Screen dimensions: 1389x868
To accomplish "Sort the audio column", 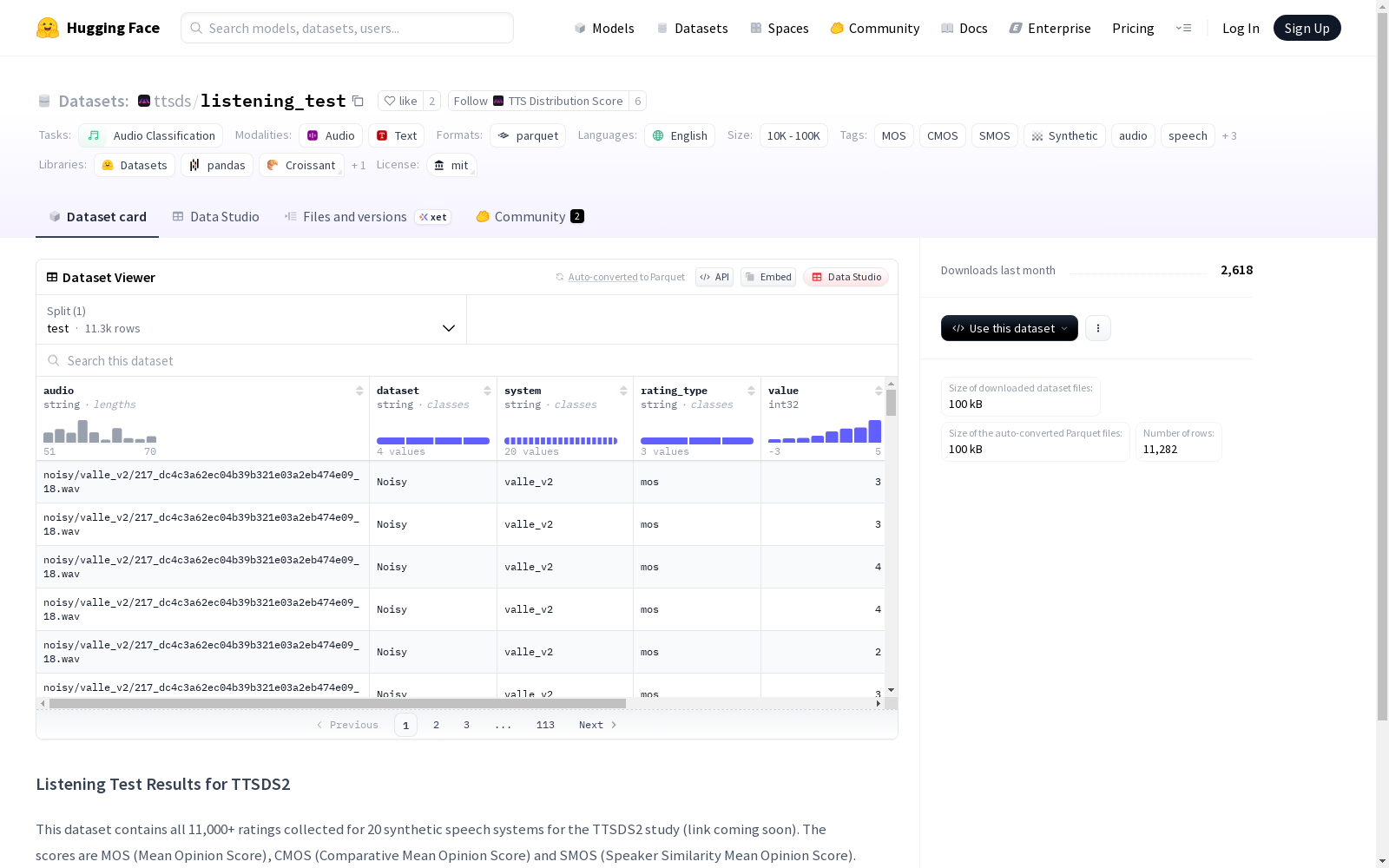I will [359, 391].
